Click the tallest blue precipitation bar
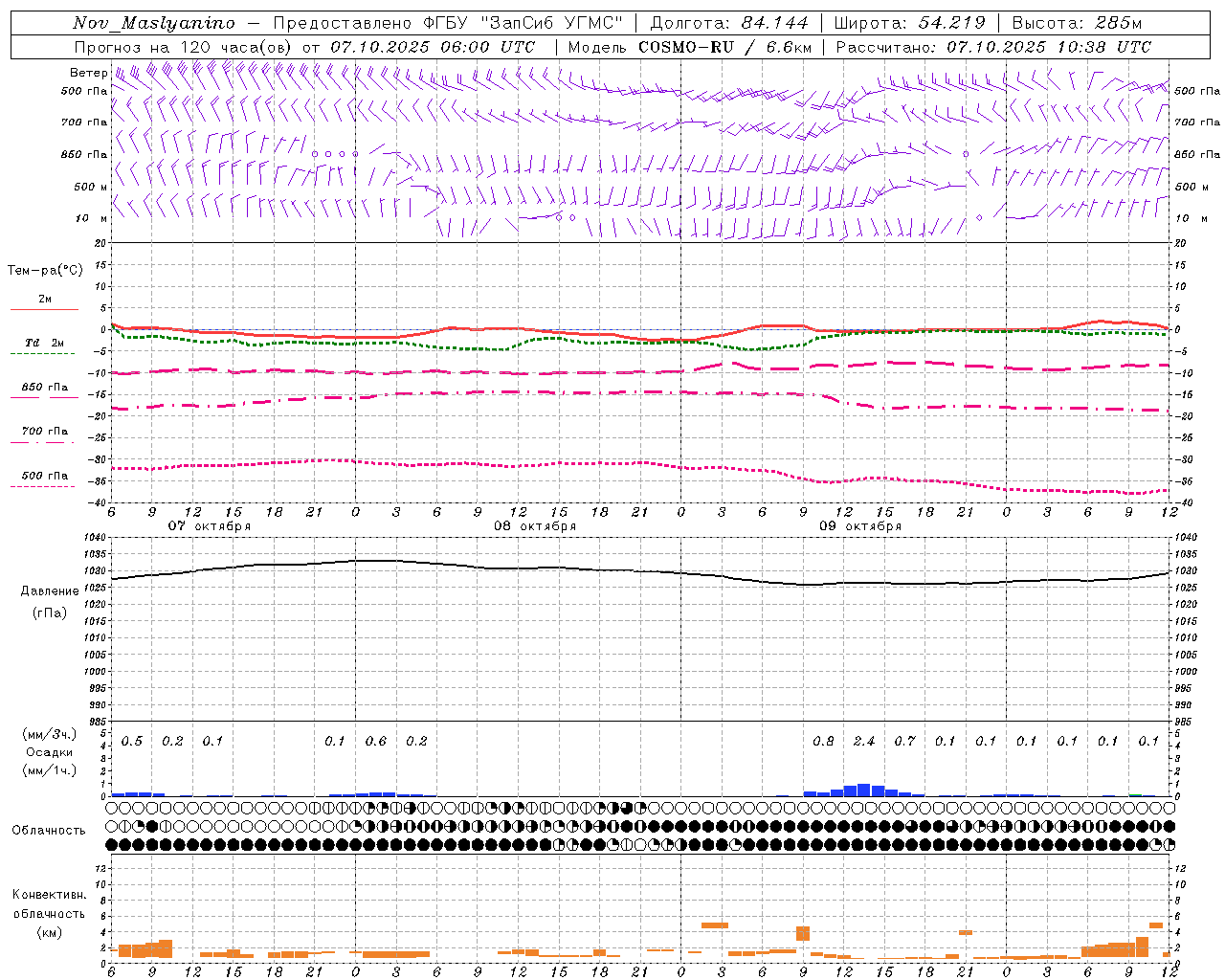 (864, 790)
